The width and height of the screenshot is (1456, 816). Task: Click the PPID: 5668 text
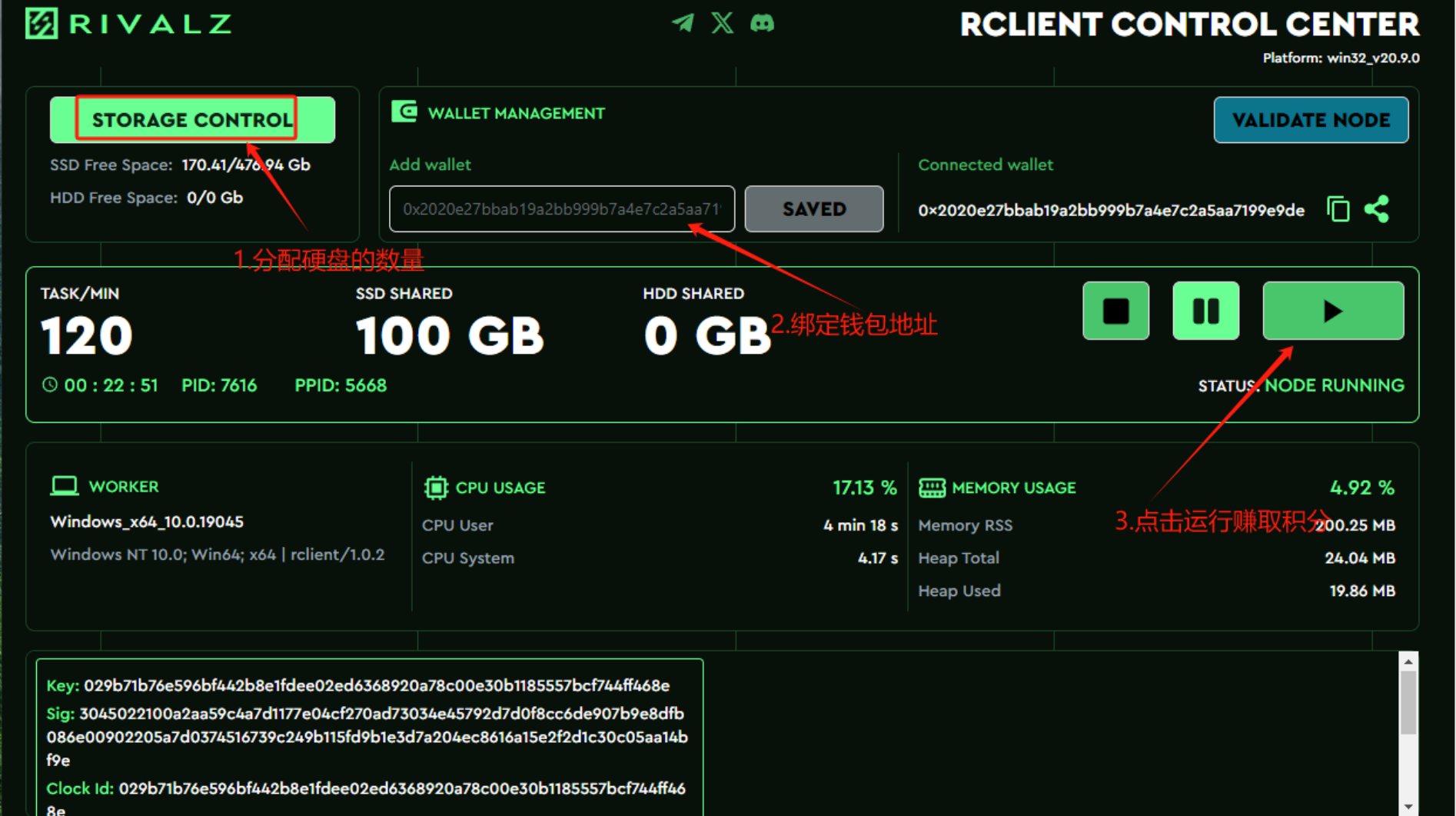tap(341, 385)
